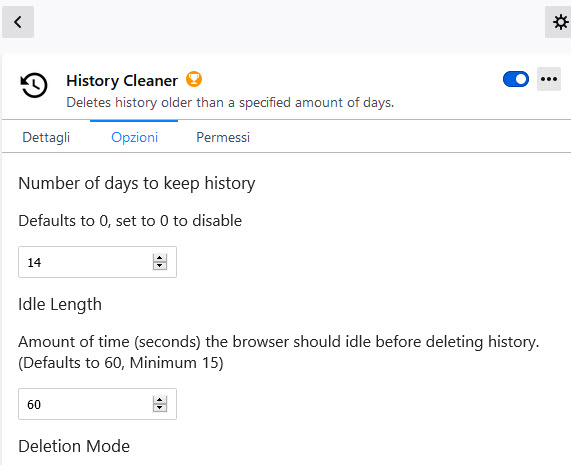Decrease days to keep history with down arrow
The height and width of the screenshot is (465, 571).
point(160,266)
